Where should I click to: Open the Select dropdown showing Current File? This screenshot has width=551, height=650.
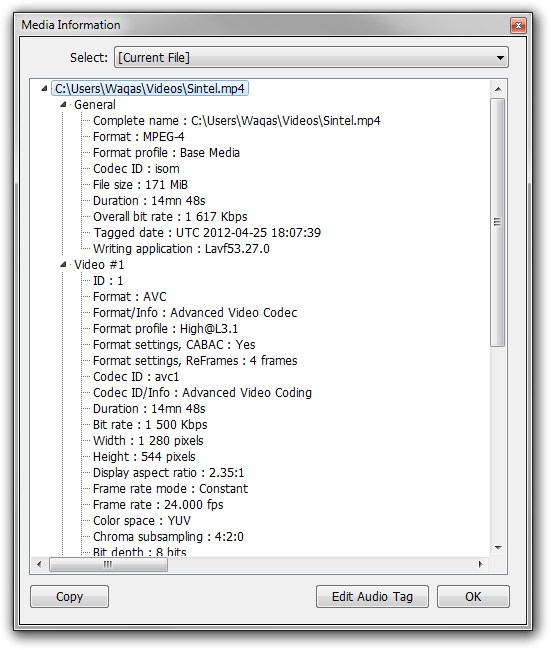[x=311, y=57]
